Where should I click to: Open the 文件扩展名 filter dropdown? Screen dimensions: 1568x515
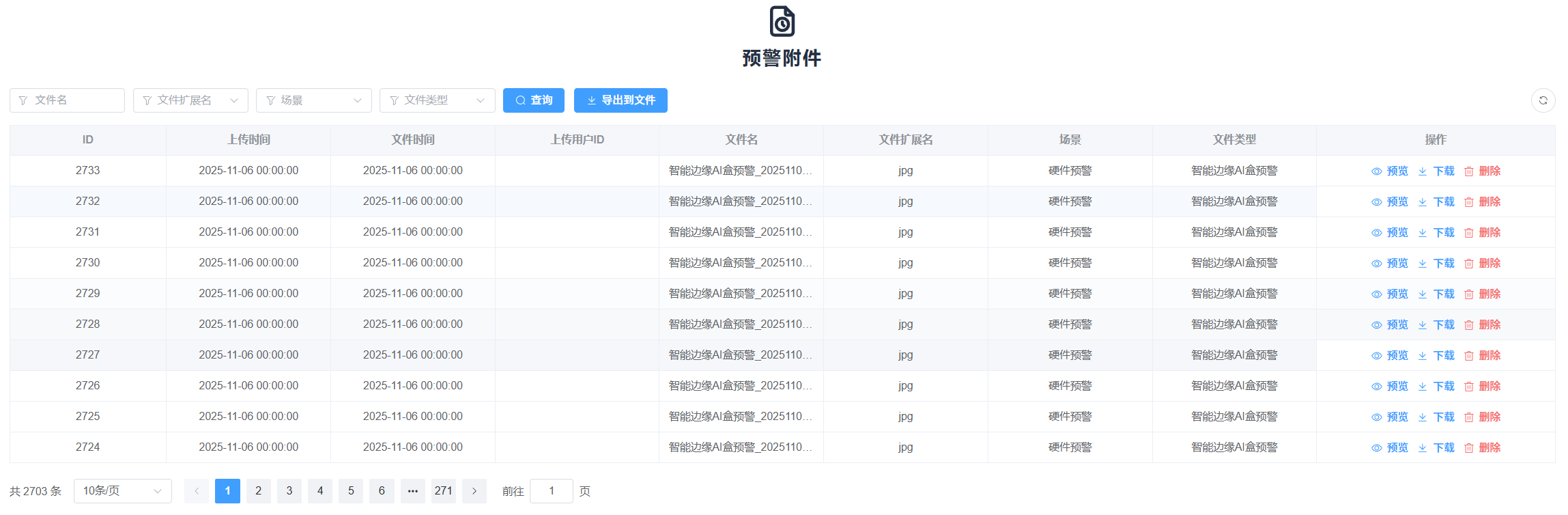tap(190, 100)
